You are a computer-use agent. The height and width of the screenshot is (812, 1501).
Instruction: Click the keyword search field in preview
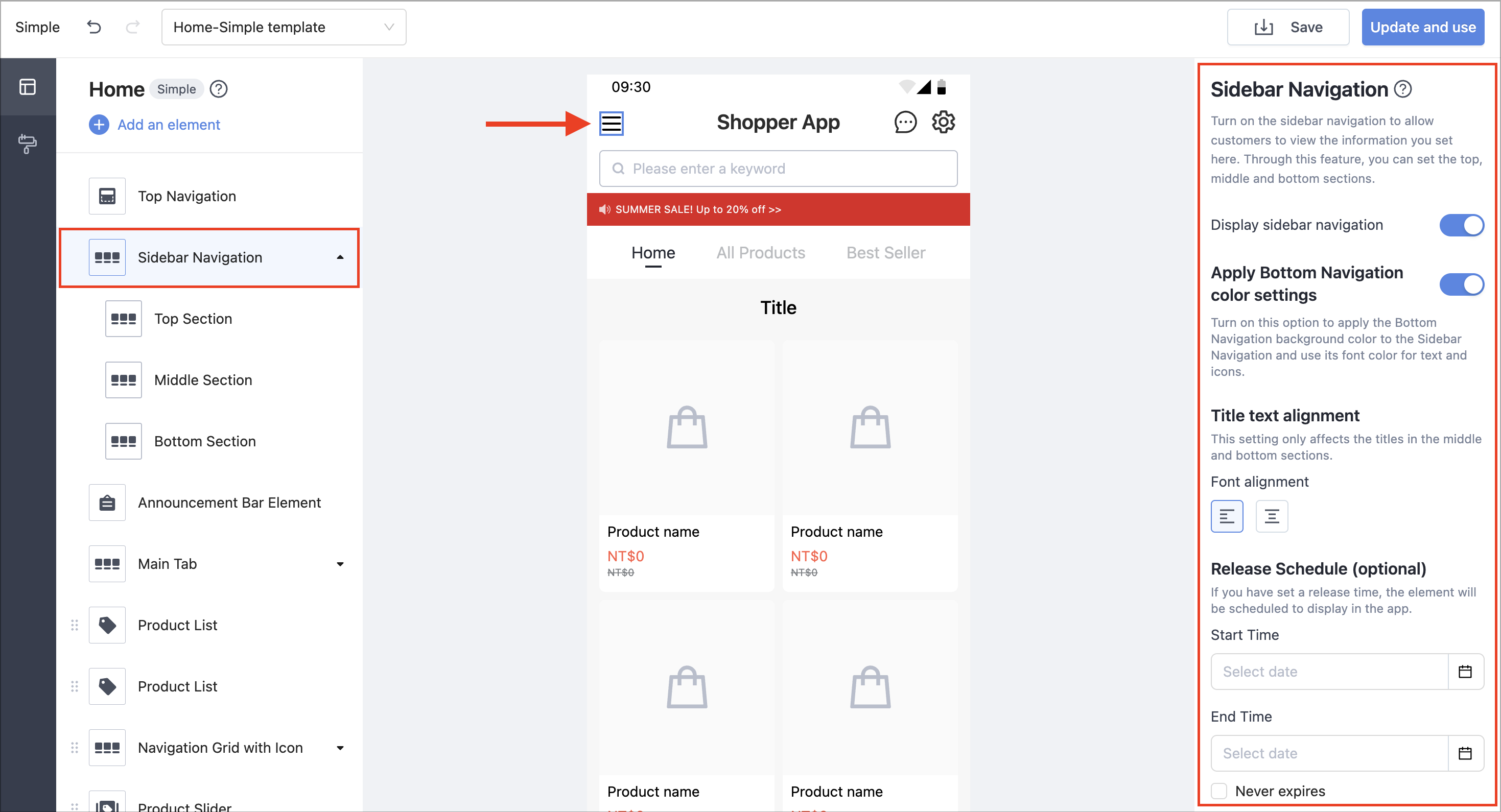(x=778, y=169)
